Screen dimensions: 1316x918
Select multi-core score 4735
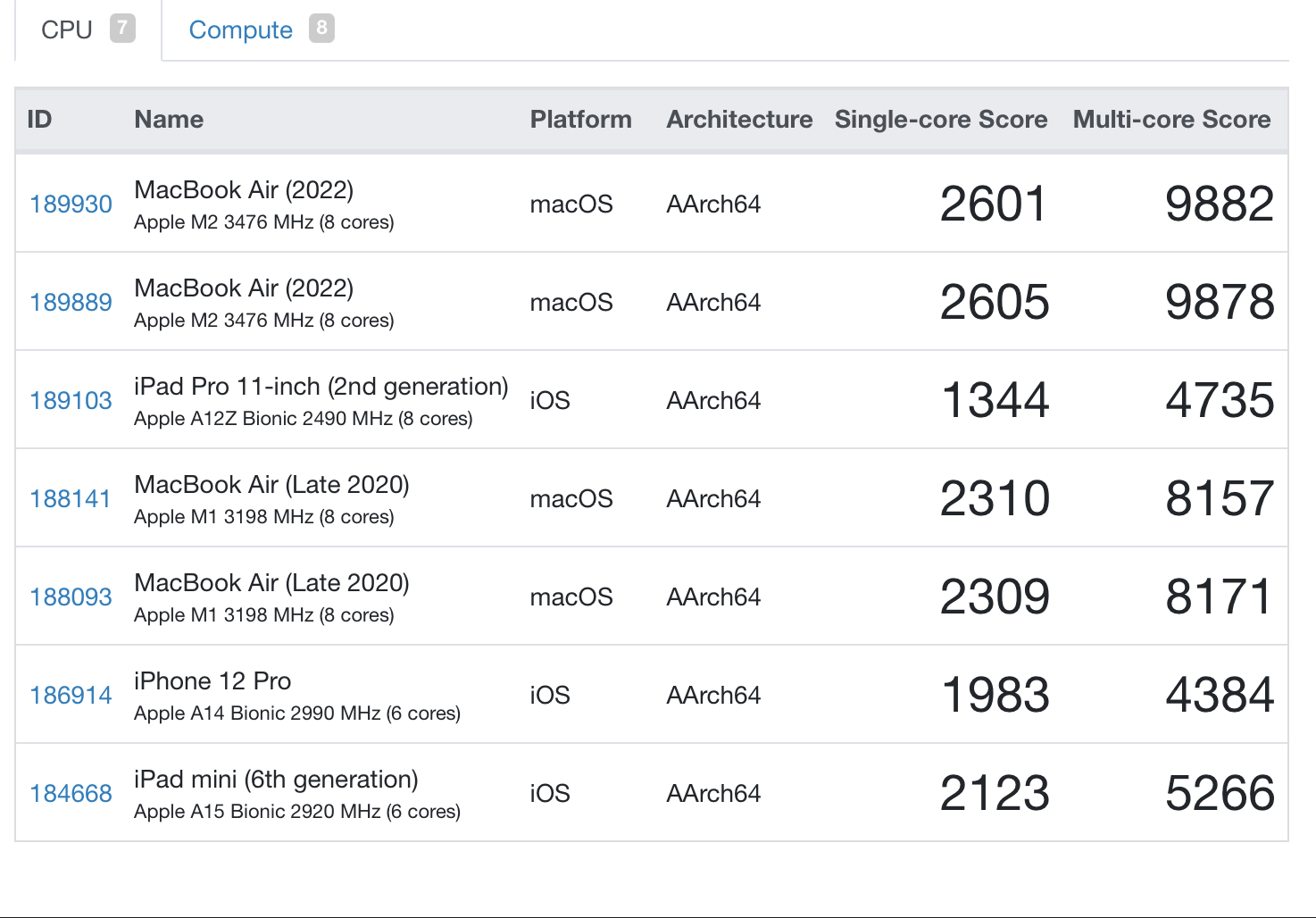(x=1220, y=401)
